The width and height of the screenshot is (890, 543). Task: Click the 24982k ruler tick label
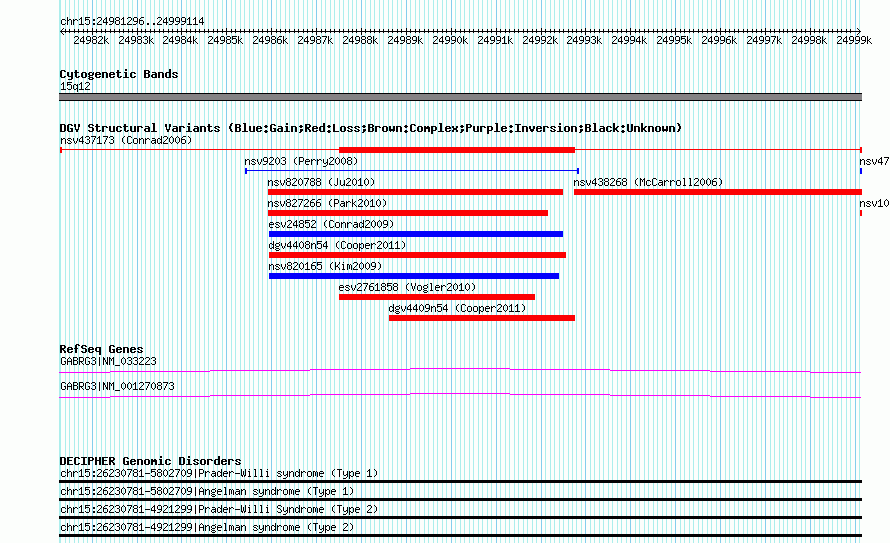(x=91, y=40)
